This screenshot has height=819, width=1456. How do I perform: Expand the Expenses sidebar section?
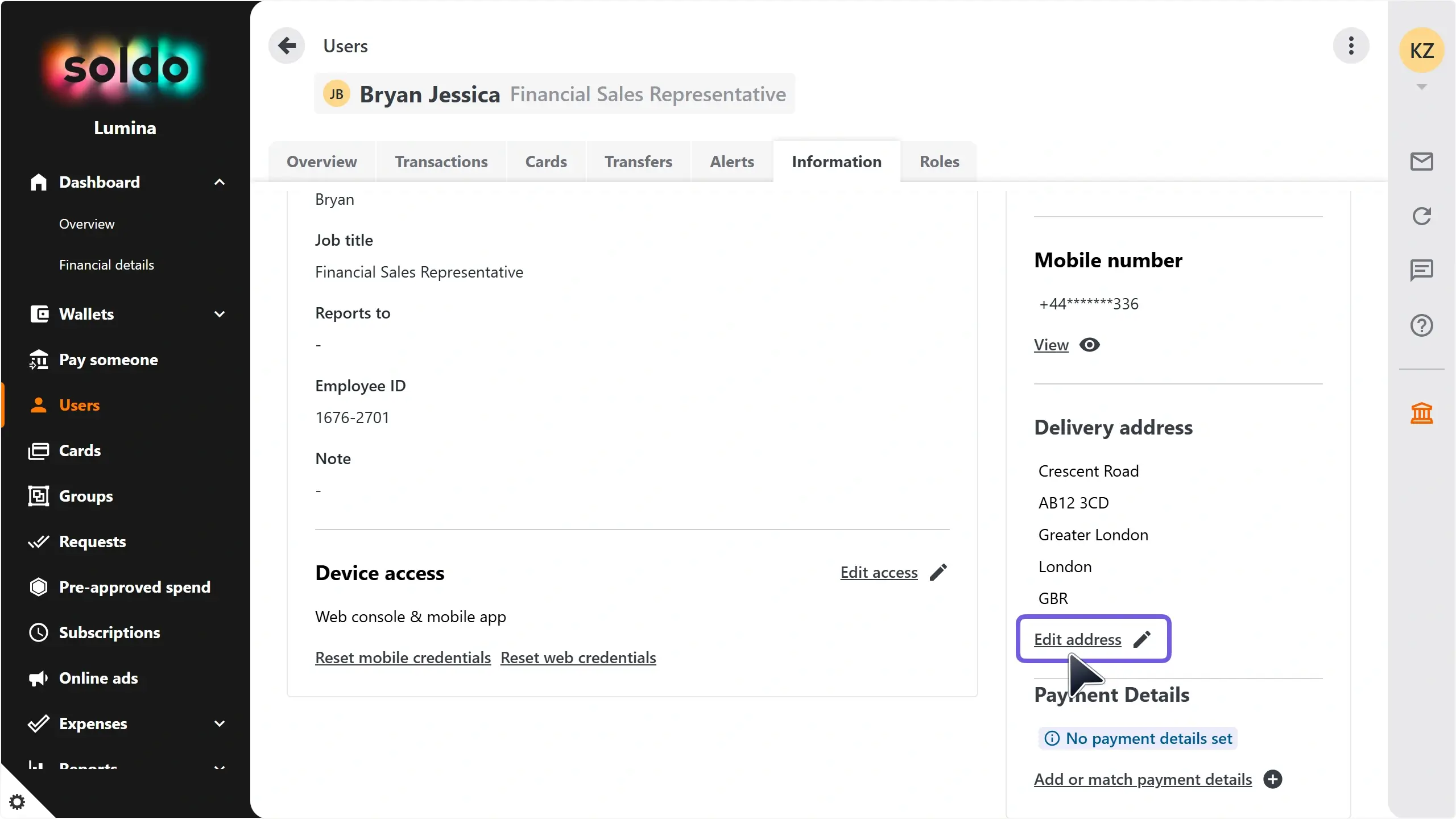(220, 723)
